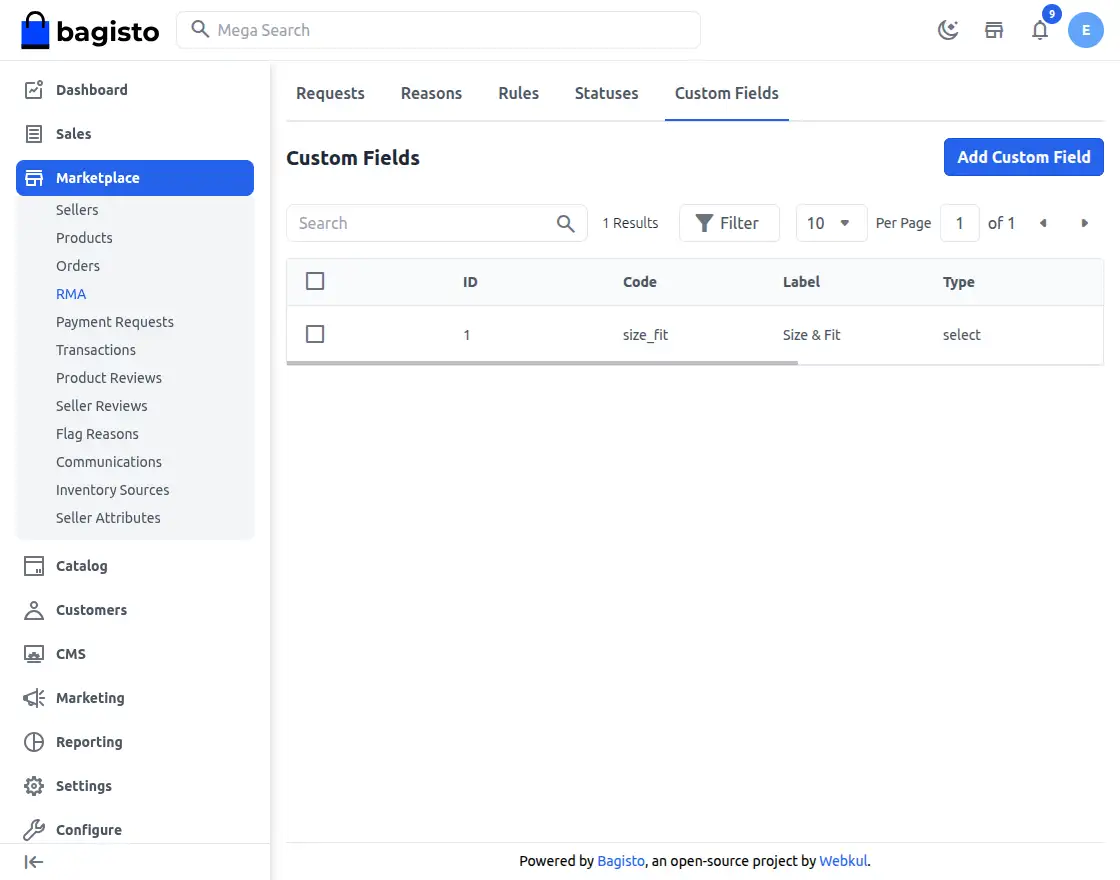
Task: Switch to the Reasons tab
Action: (431, 93)
